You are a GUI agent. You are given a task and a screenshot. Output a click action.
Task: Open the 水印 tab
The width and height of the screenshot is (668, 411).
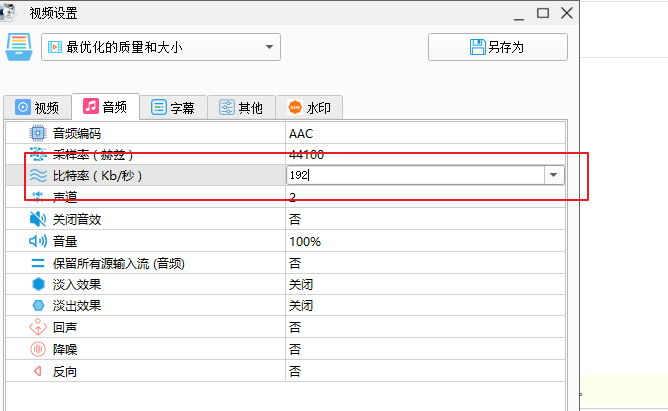[x=309, y=107]
